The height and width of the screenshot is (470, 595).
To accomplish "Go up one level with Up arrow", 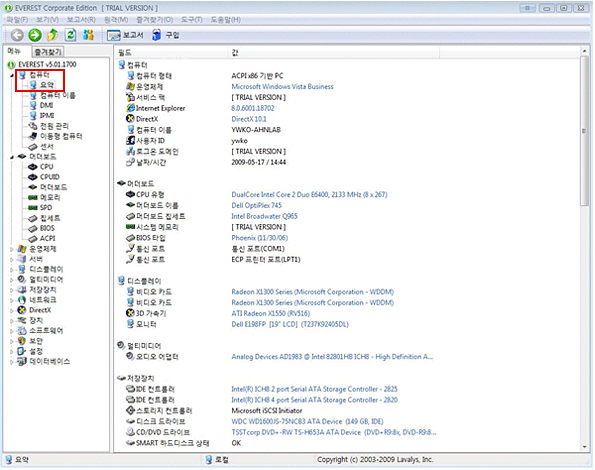I will pos(53,35).
